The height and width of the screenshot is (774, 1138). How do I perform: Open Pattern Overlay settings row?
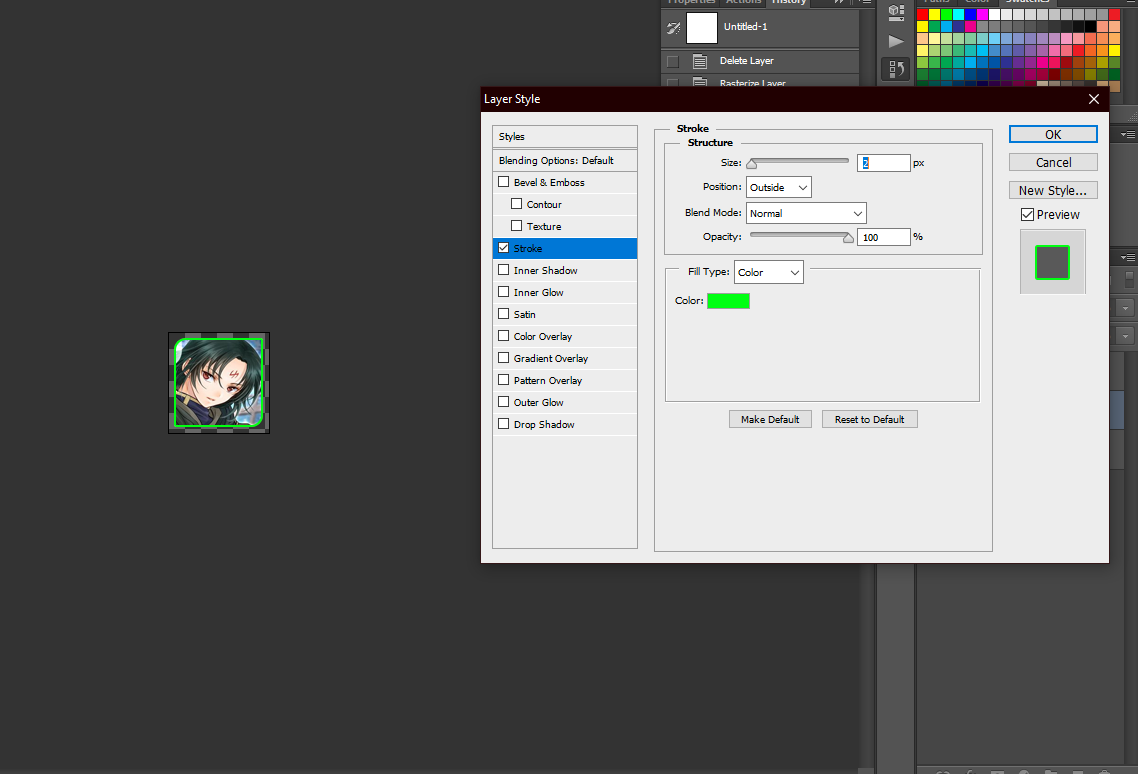[565, 380]
